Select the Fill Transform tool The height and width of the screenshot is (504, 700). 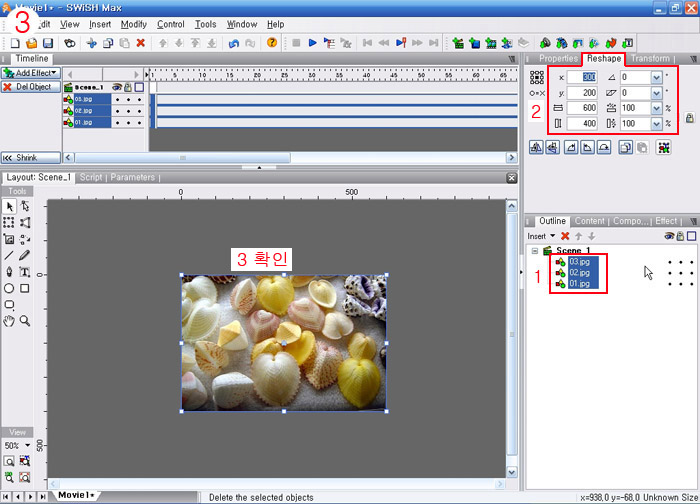point(9,239)
